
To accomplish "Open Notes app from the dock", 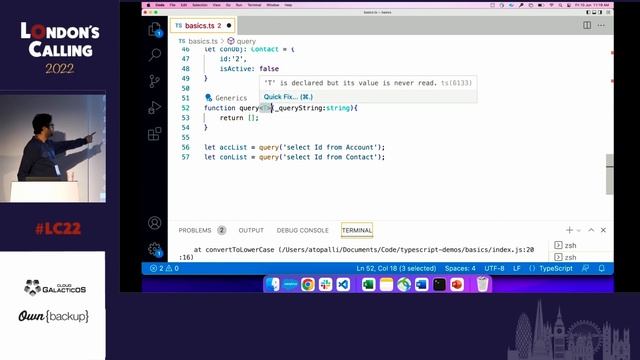I will tap(386, 284).
